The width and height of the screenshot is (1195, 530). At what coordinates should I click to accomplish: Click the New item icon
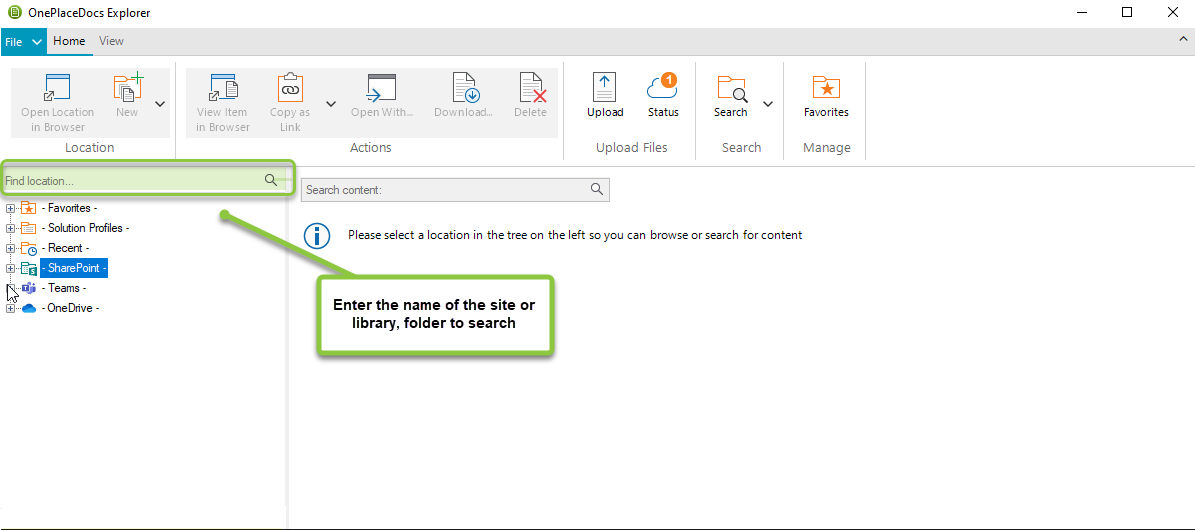click(x=127, y=88)
